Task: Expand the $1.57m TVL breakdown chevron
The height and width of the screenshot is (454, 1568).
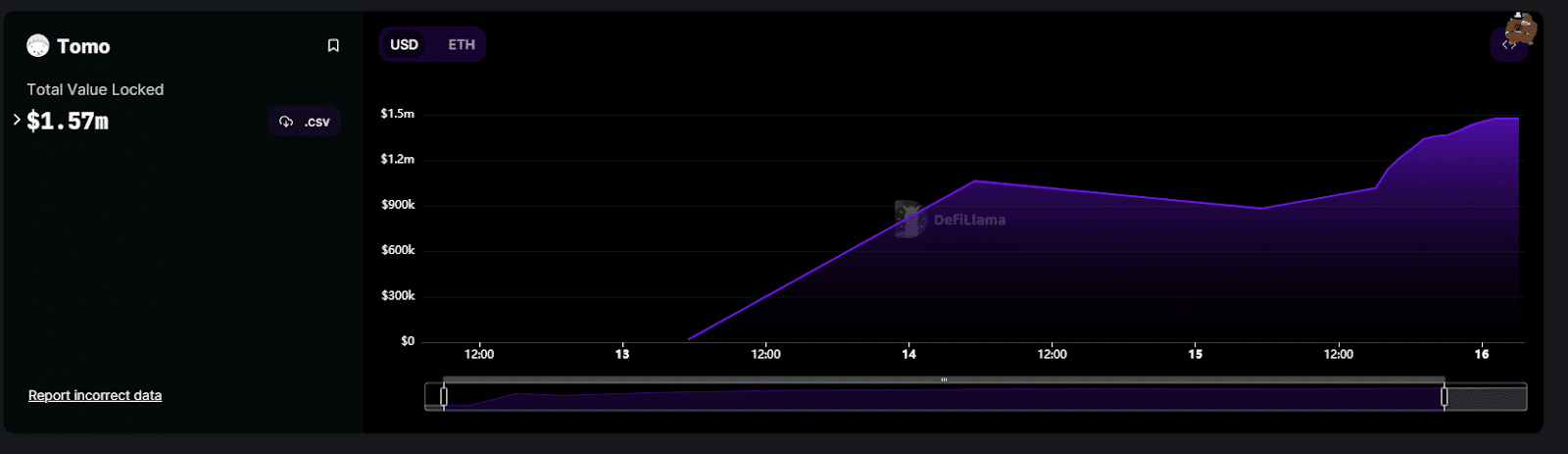Action: 17,120
